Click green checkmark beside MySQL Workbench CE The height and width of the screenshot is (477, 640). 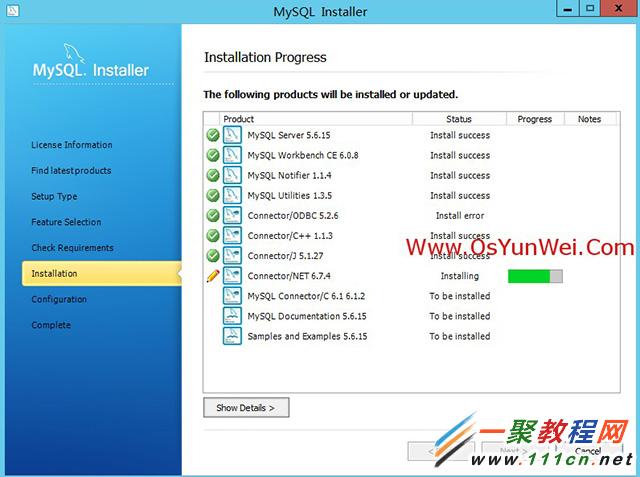click(x=213, y=155)
